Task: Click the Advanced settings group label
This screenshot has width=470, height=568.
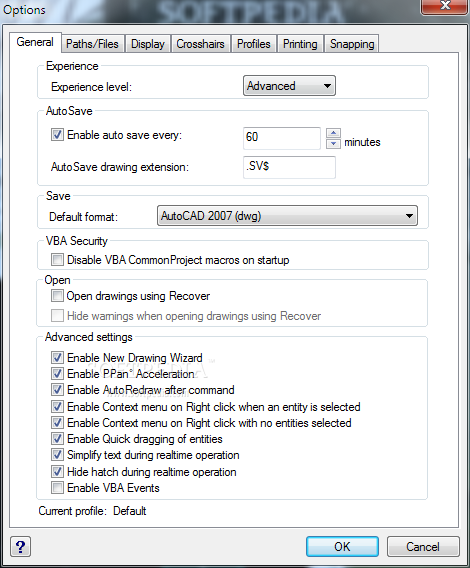Action: click(x=89, y=337)
